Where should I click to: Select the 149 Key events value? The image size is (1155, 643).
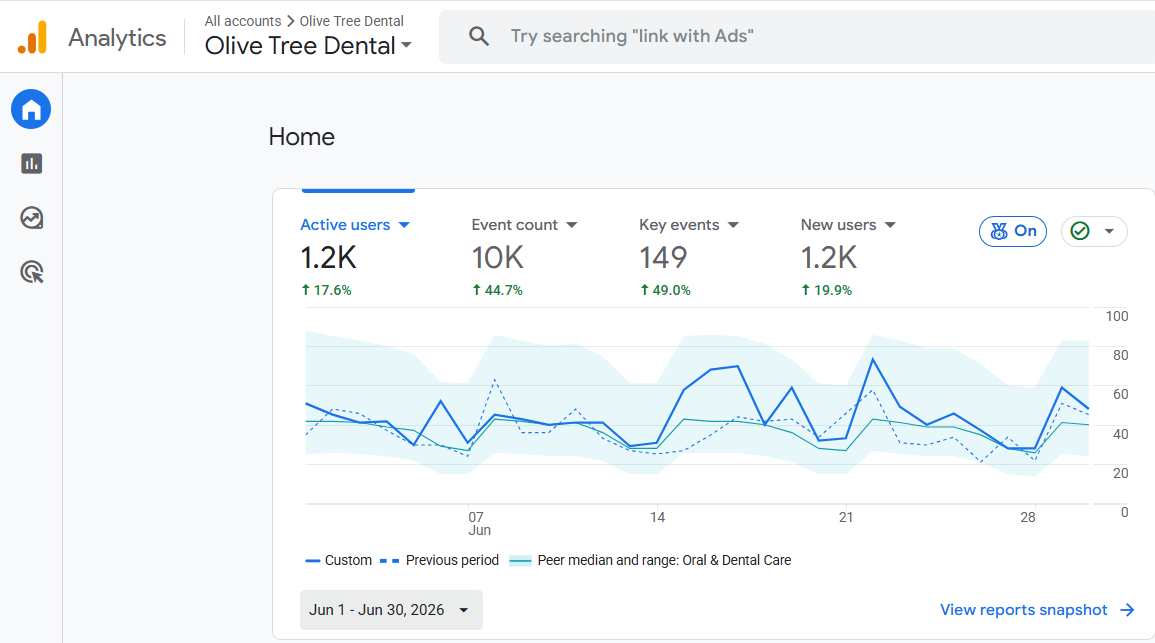(x=663, y=258)
